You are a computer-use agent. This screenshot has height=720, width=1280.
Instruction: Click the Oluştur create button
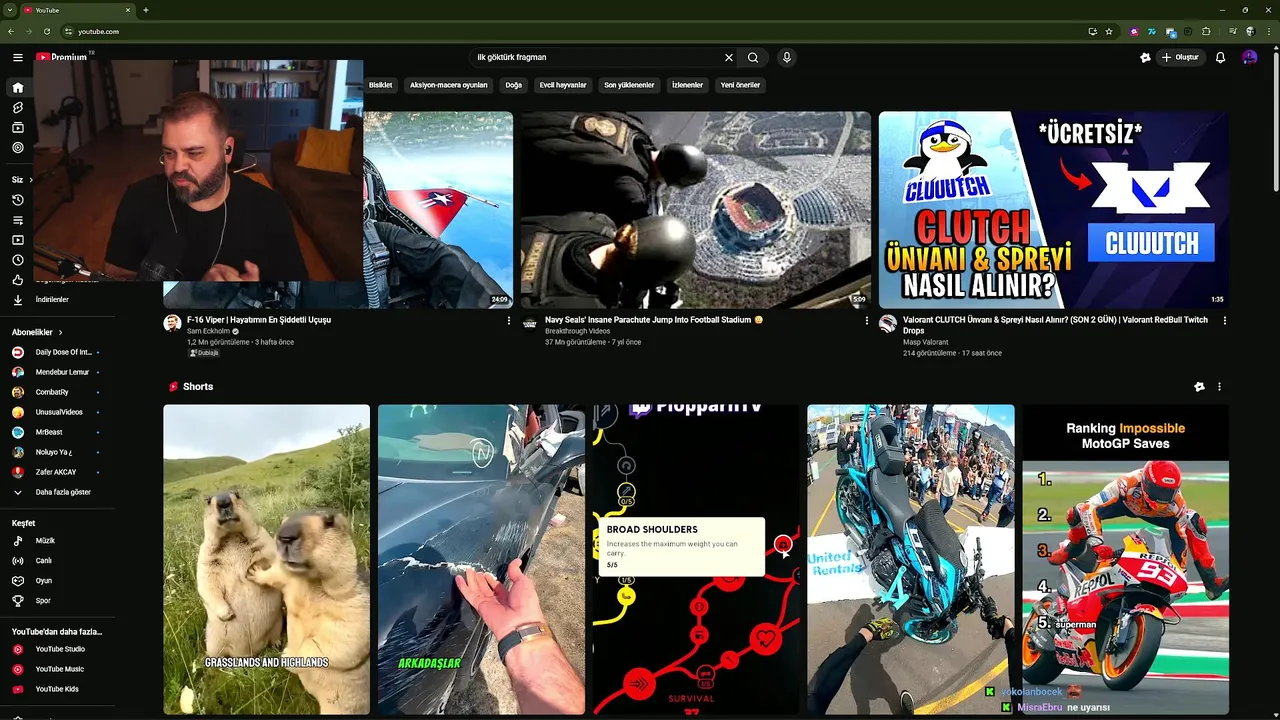[x=1181, y=57]
